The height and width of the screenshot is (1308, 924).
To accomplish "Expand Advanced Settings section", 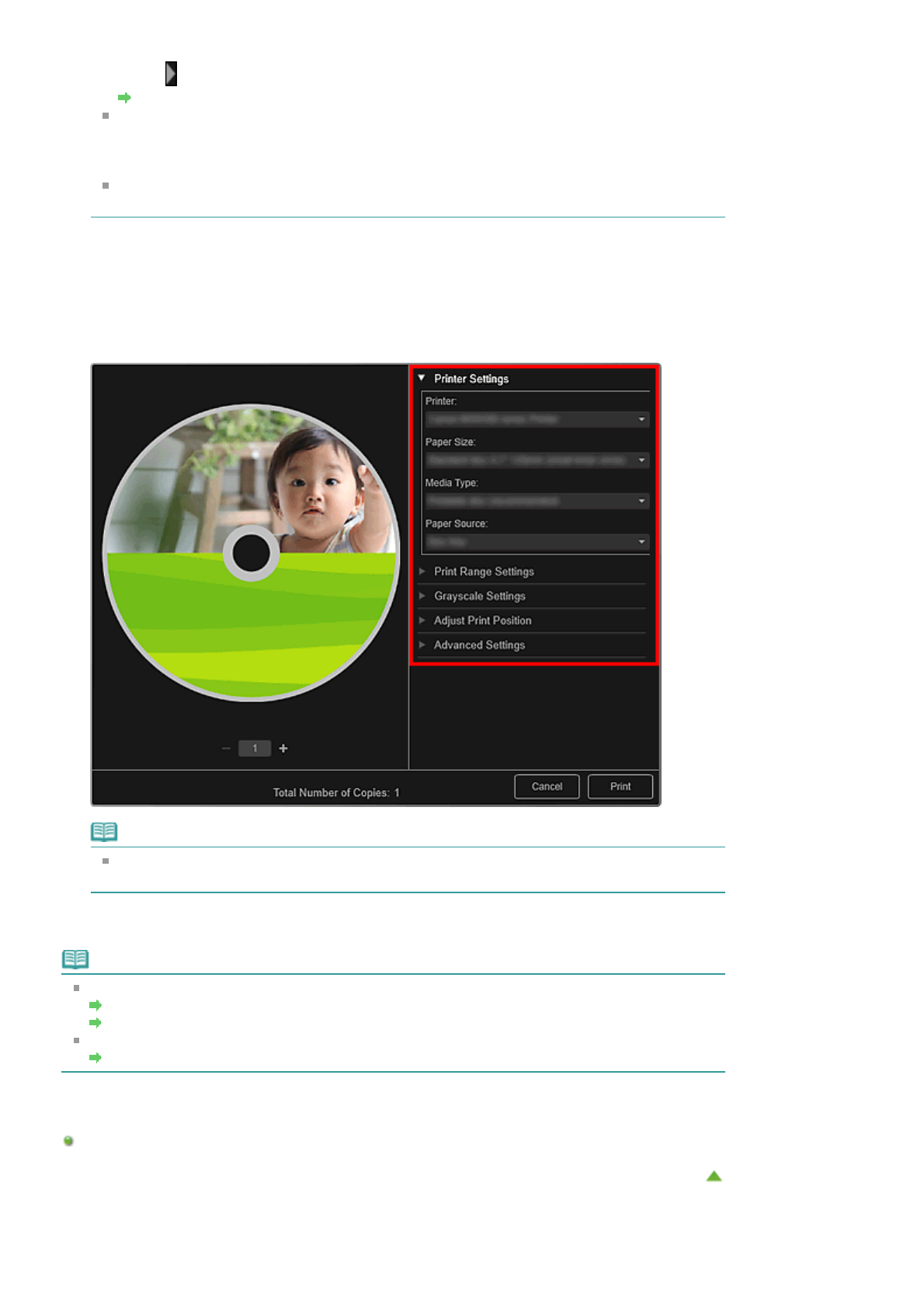I will (x=479, y=645).
